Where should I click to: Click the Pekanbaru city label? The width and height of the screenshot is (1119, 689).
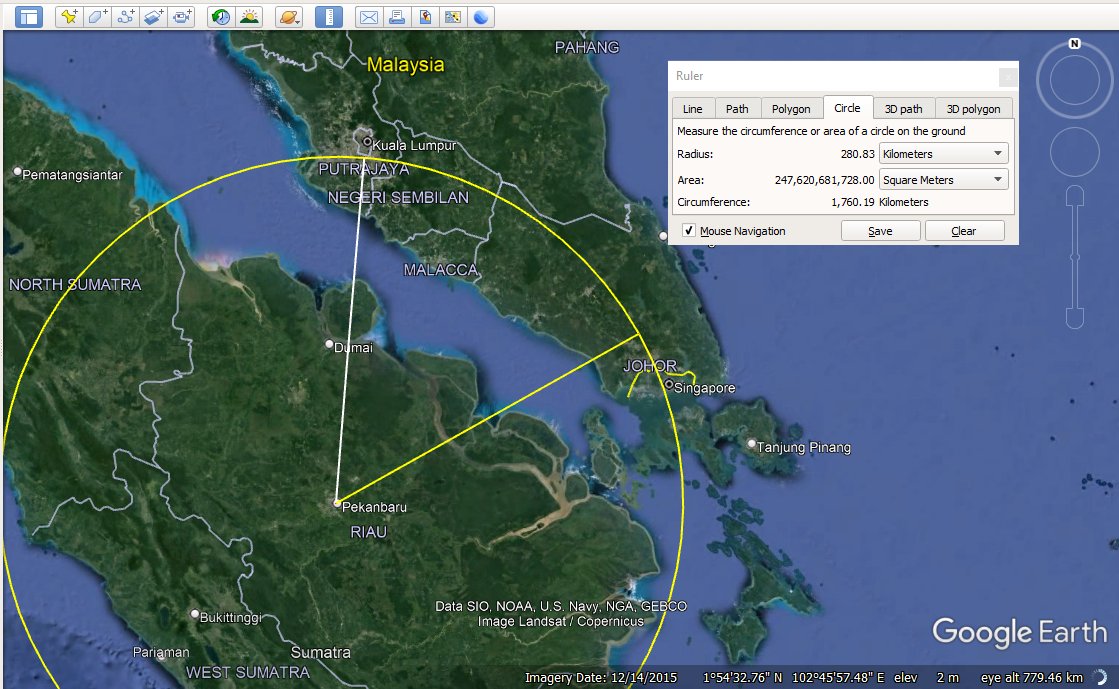pyautogui.click(x=374, y=507)
